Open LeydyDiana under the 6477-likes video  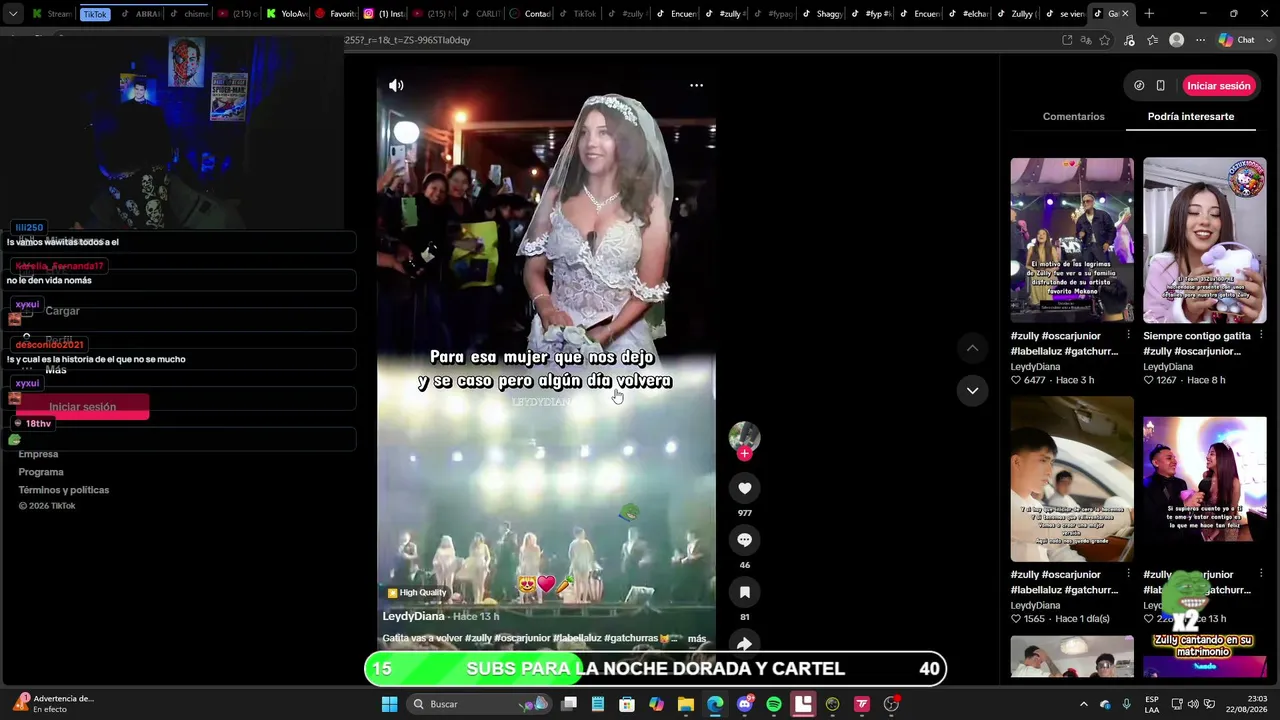tap(1035, 367)
